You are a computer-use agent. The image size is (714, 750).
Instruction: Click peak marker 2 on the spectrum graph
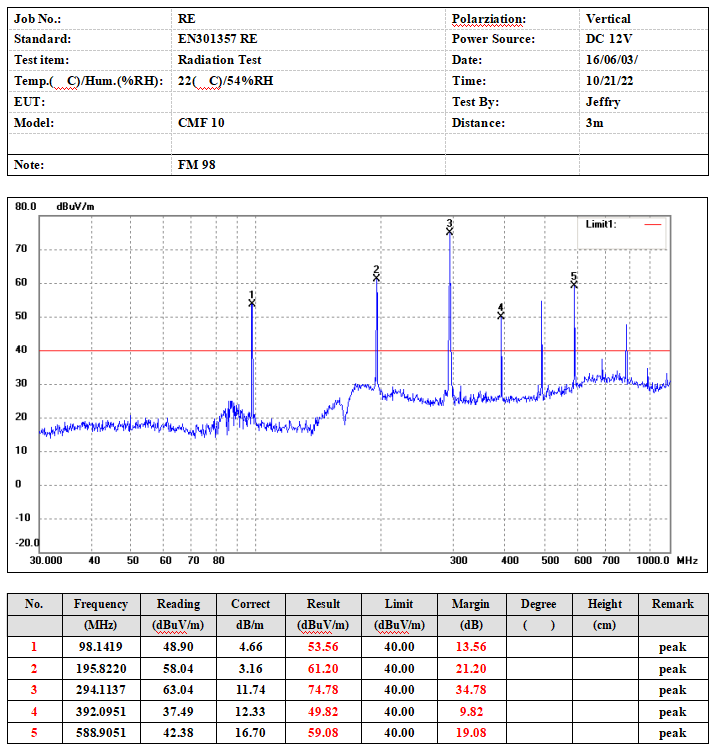pyautogui.click(x=376, y=277)
